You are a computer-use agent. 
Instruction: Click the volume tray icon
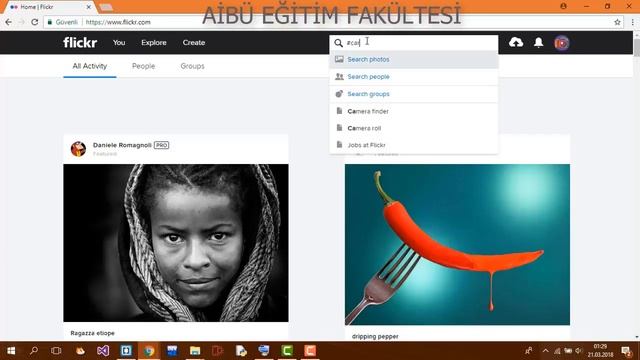click(578, 351)
